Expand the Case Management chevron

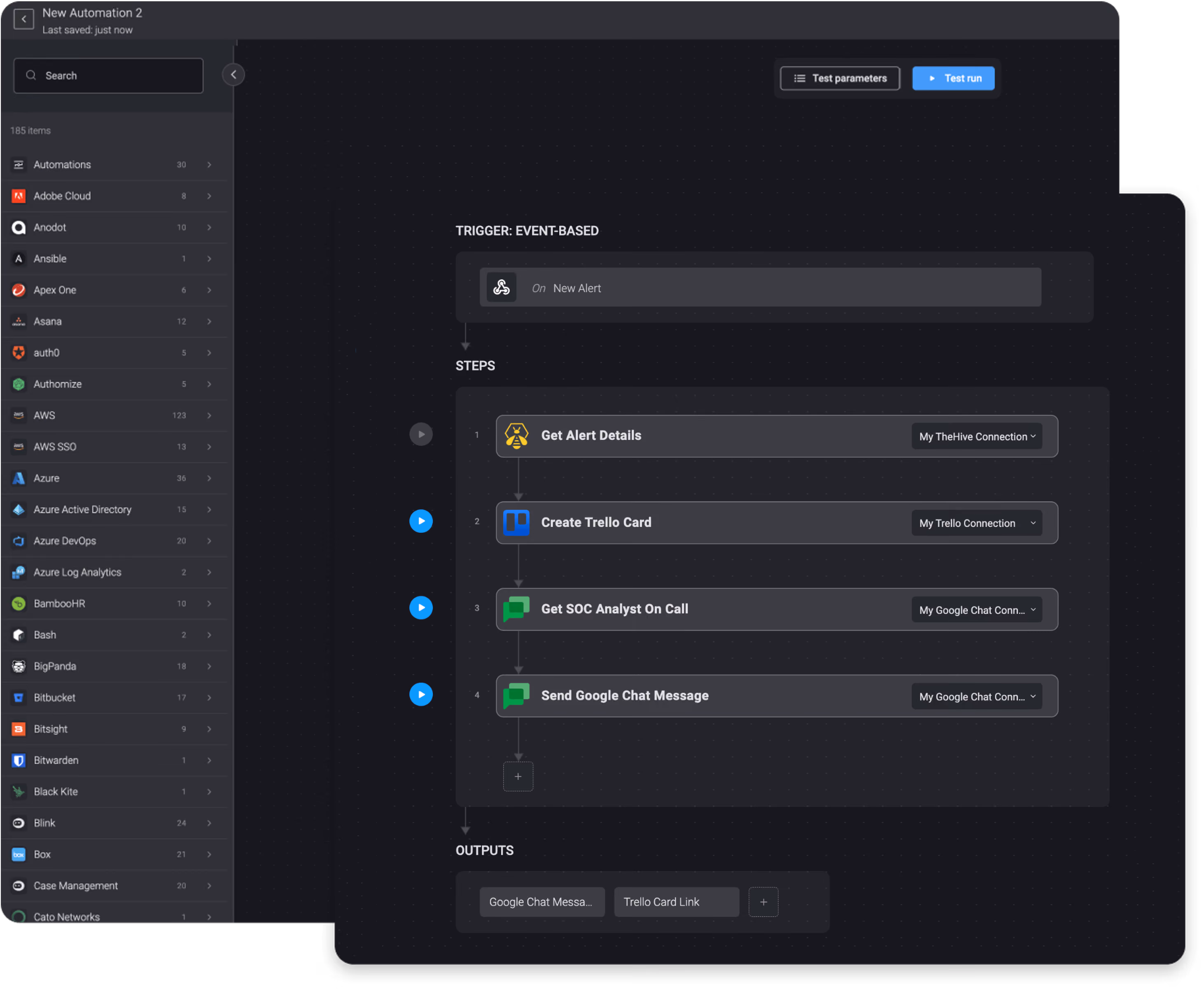[210, 885]
